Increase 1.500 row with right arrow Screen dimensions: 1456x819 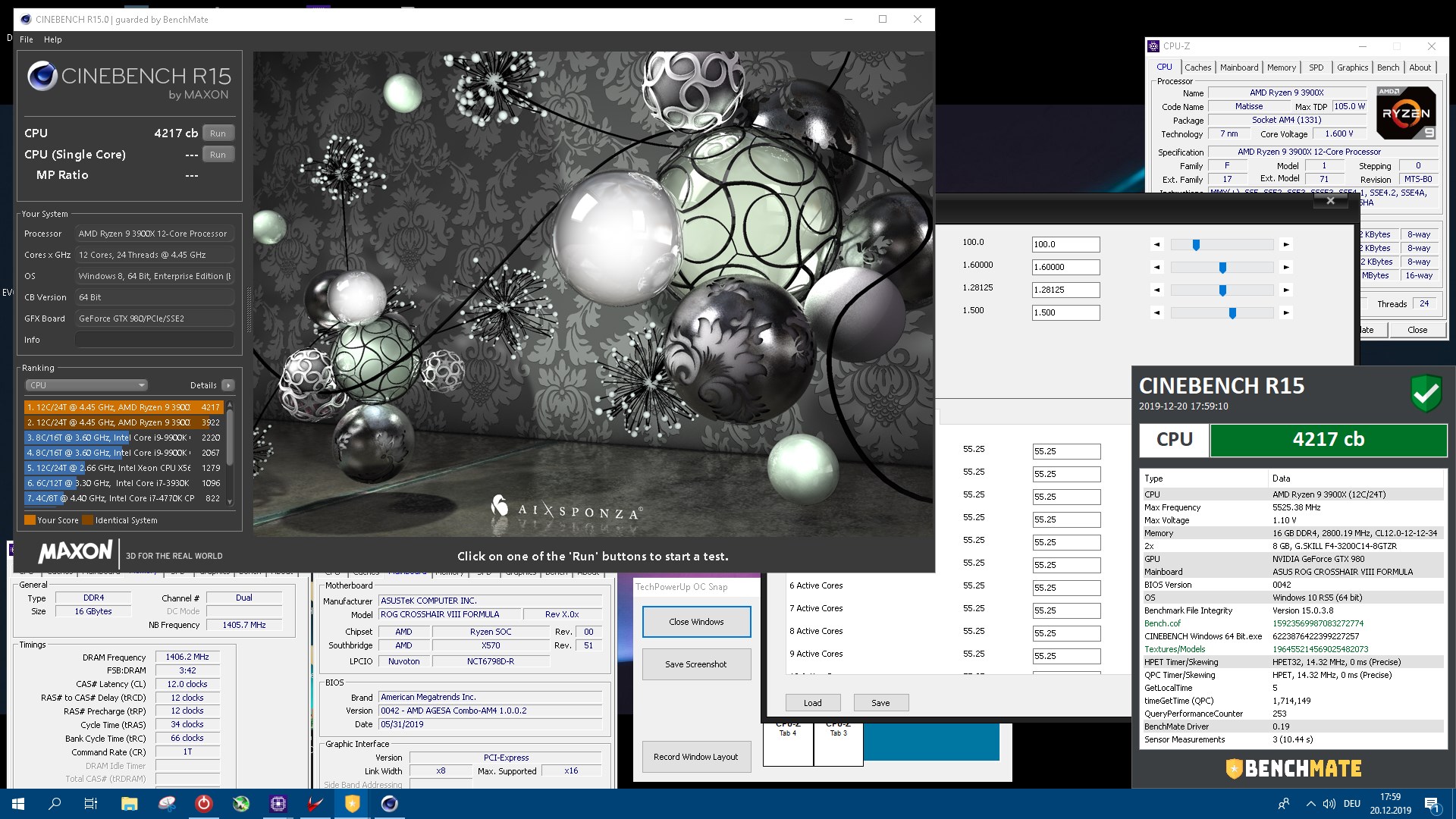point(1286,312)
